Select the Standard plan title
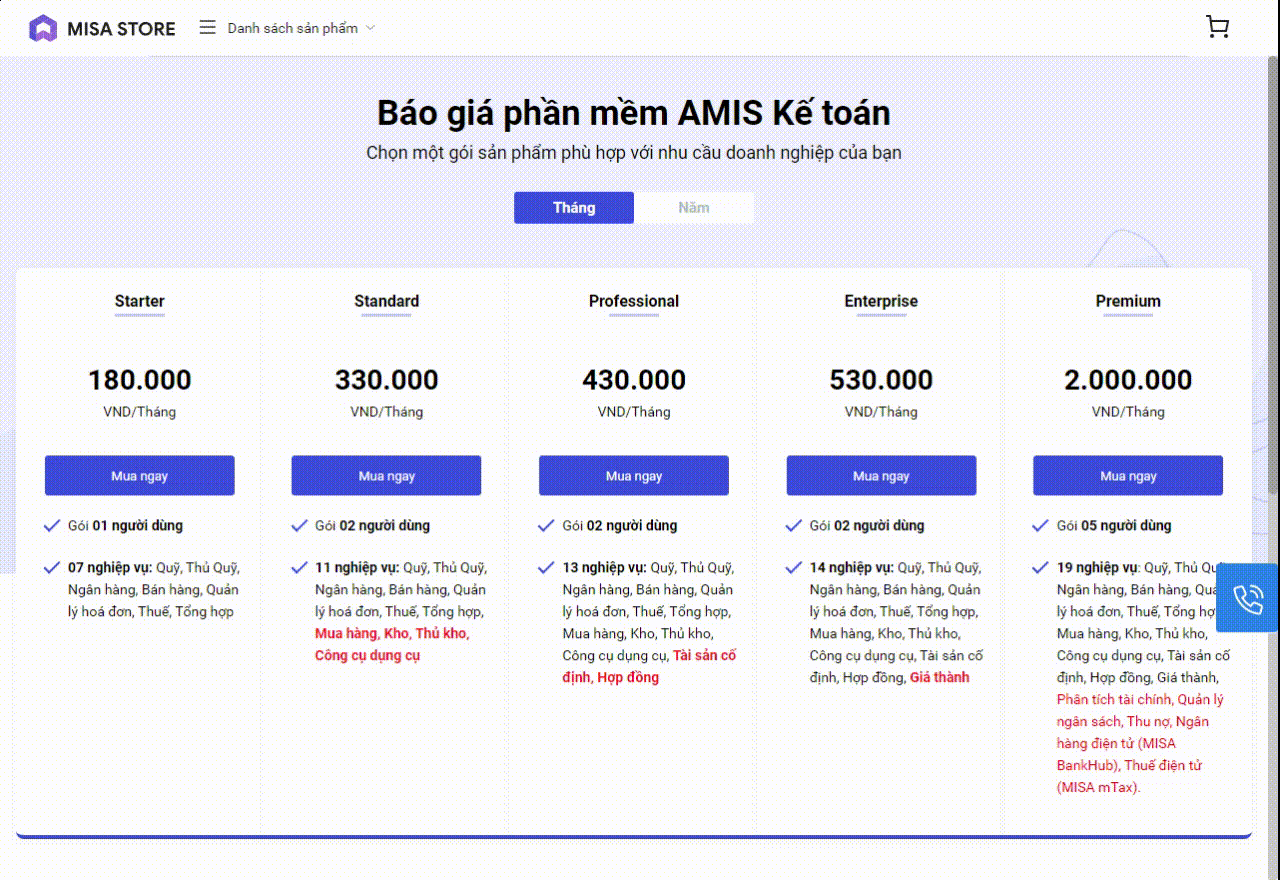1280x880 pixels. pyautogui.click(x=386, y=301)
